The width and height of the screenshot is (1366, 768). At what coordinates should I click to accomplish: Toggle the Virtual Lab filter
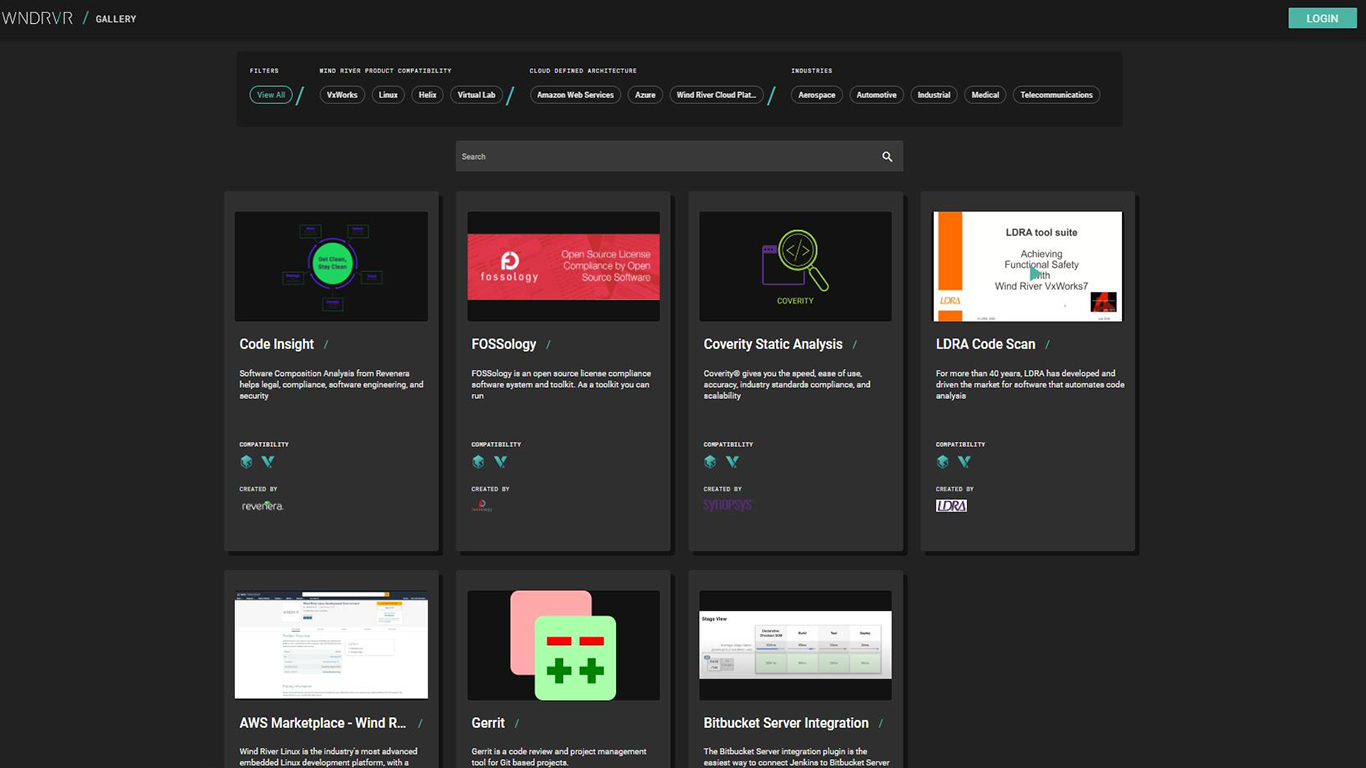476,95
